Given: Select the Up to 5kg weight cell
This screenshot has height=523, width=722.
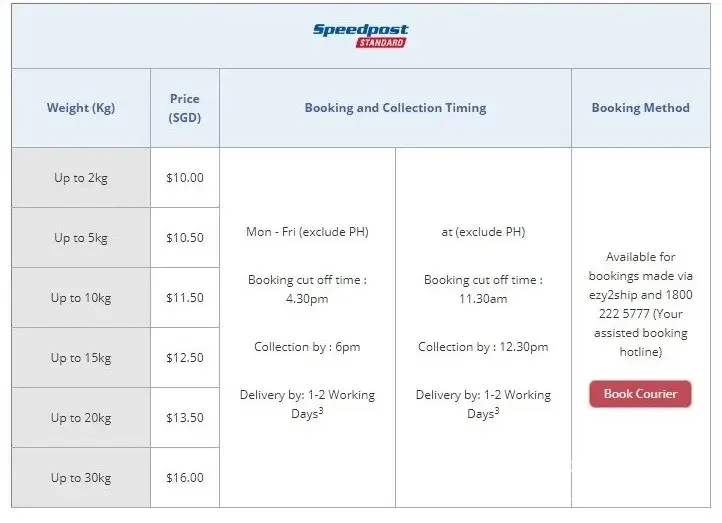Looking at the screenshot, I should 81,238.
